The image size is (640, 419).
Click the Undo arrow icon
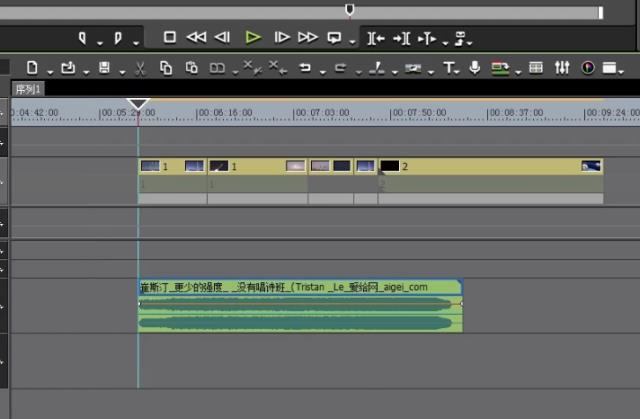305,68
